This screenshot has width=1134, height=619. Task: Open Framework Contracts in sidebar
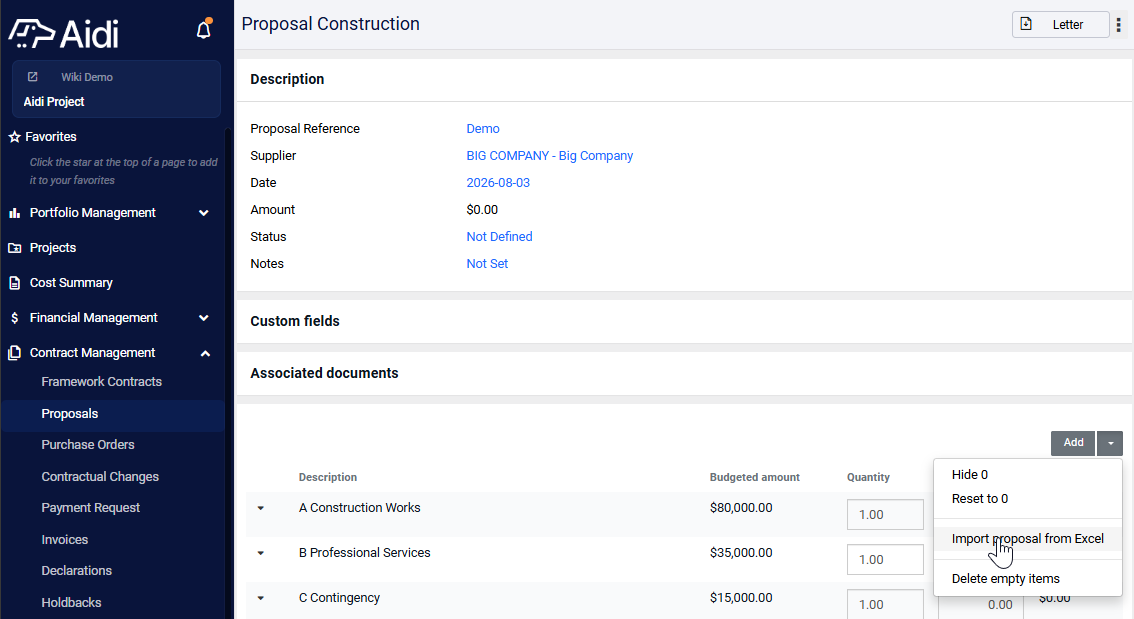pos(101,382)
